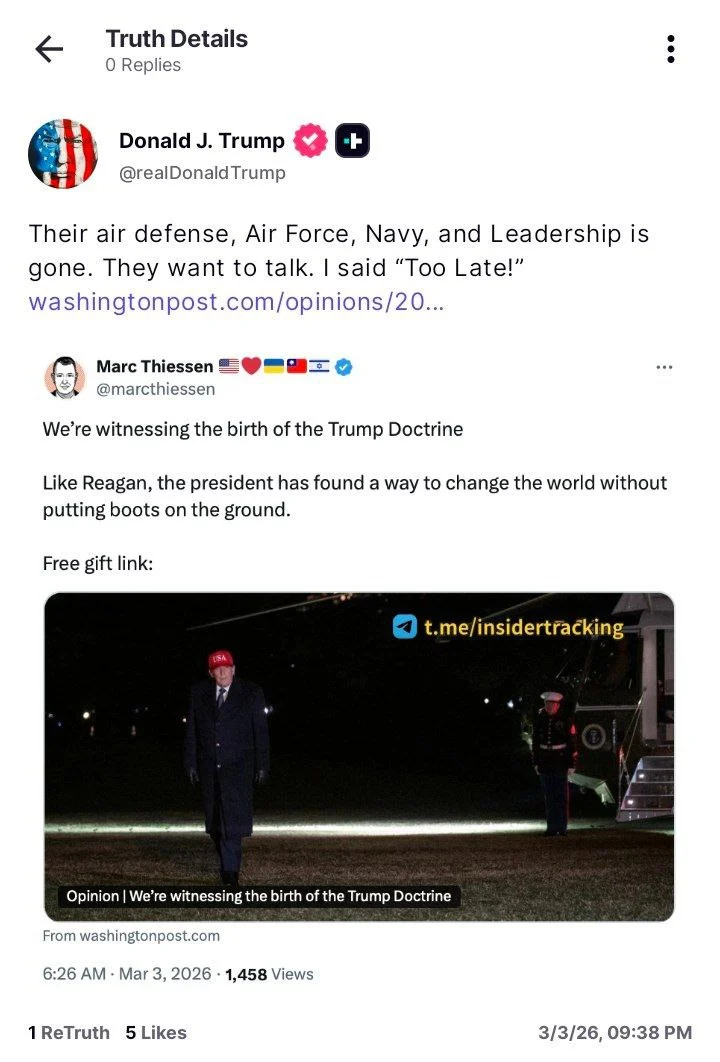Click the Opinion headline caption overlay
The image size is (720, 1062).
pyautogui.click(x=258, y=896)
